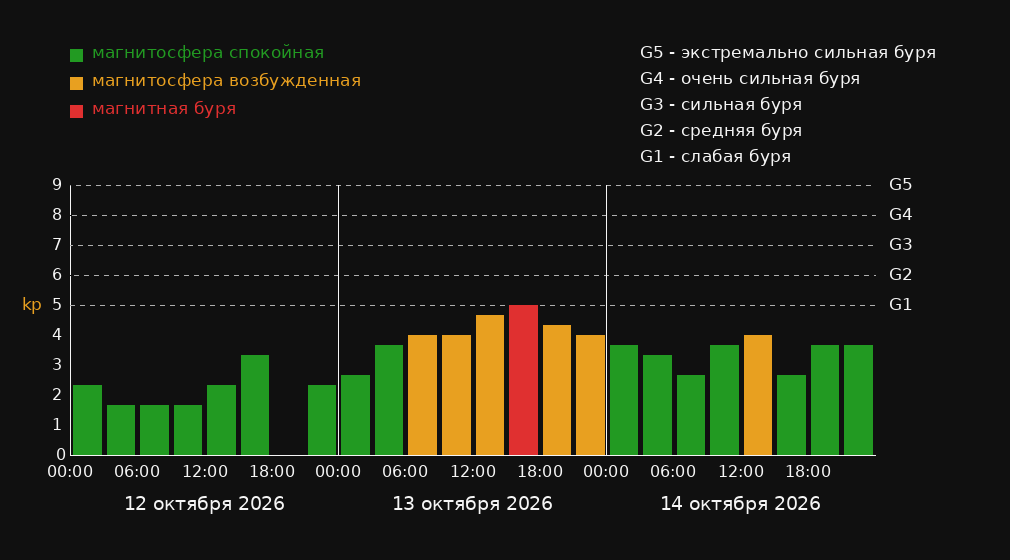Click the value 7 on the kp axis
The width and height of the screenshot is (1010, 560).
[57, 245]
